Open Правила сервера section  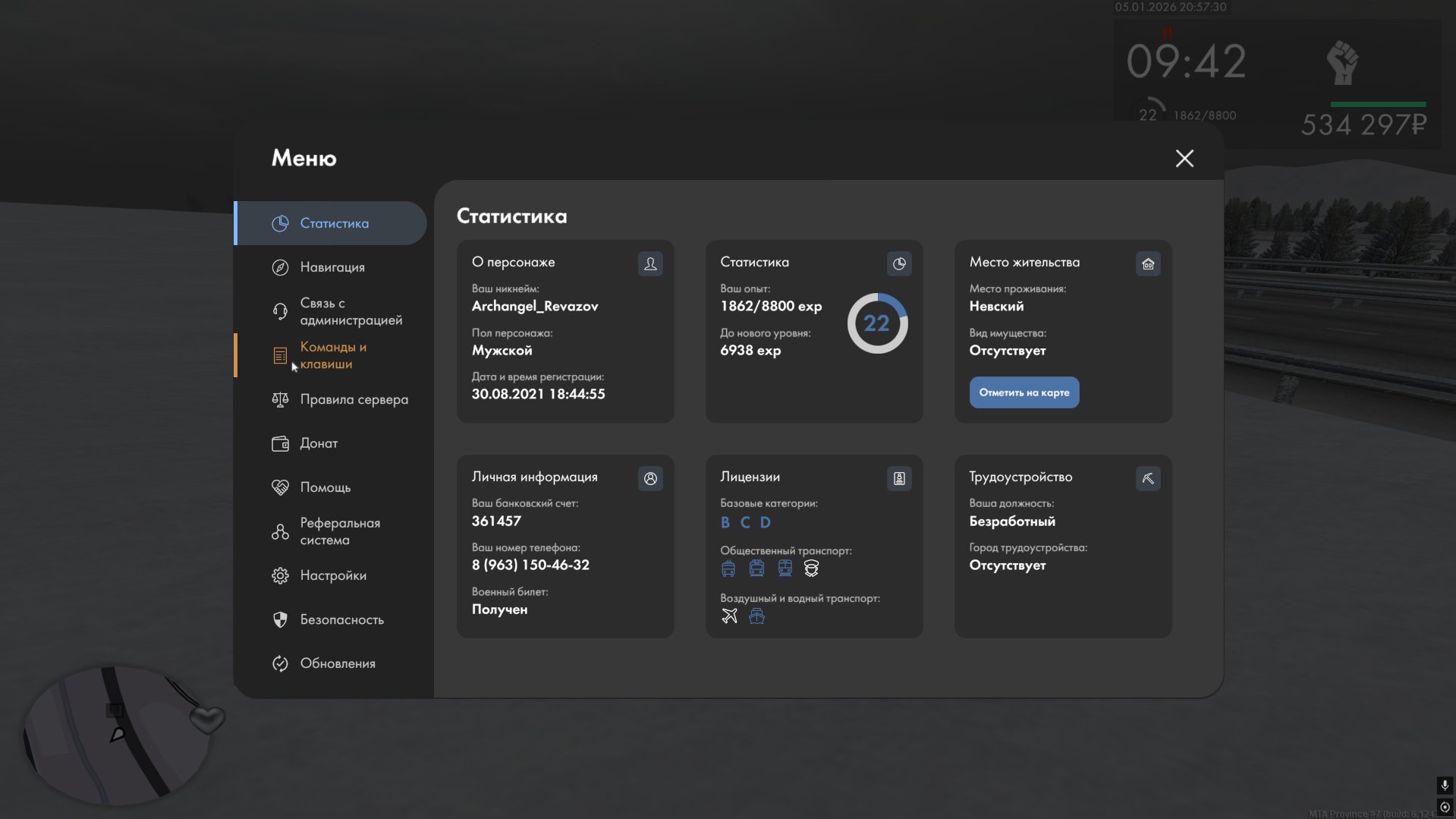point(331,399)
